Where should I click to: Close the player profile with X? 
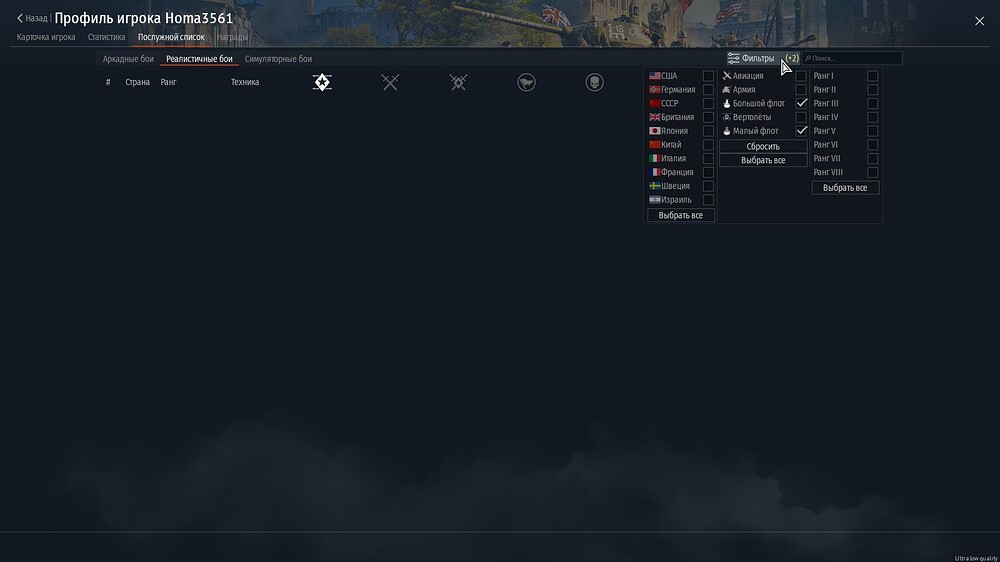pos(980,21)
